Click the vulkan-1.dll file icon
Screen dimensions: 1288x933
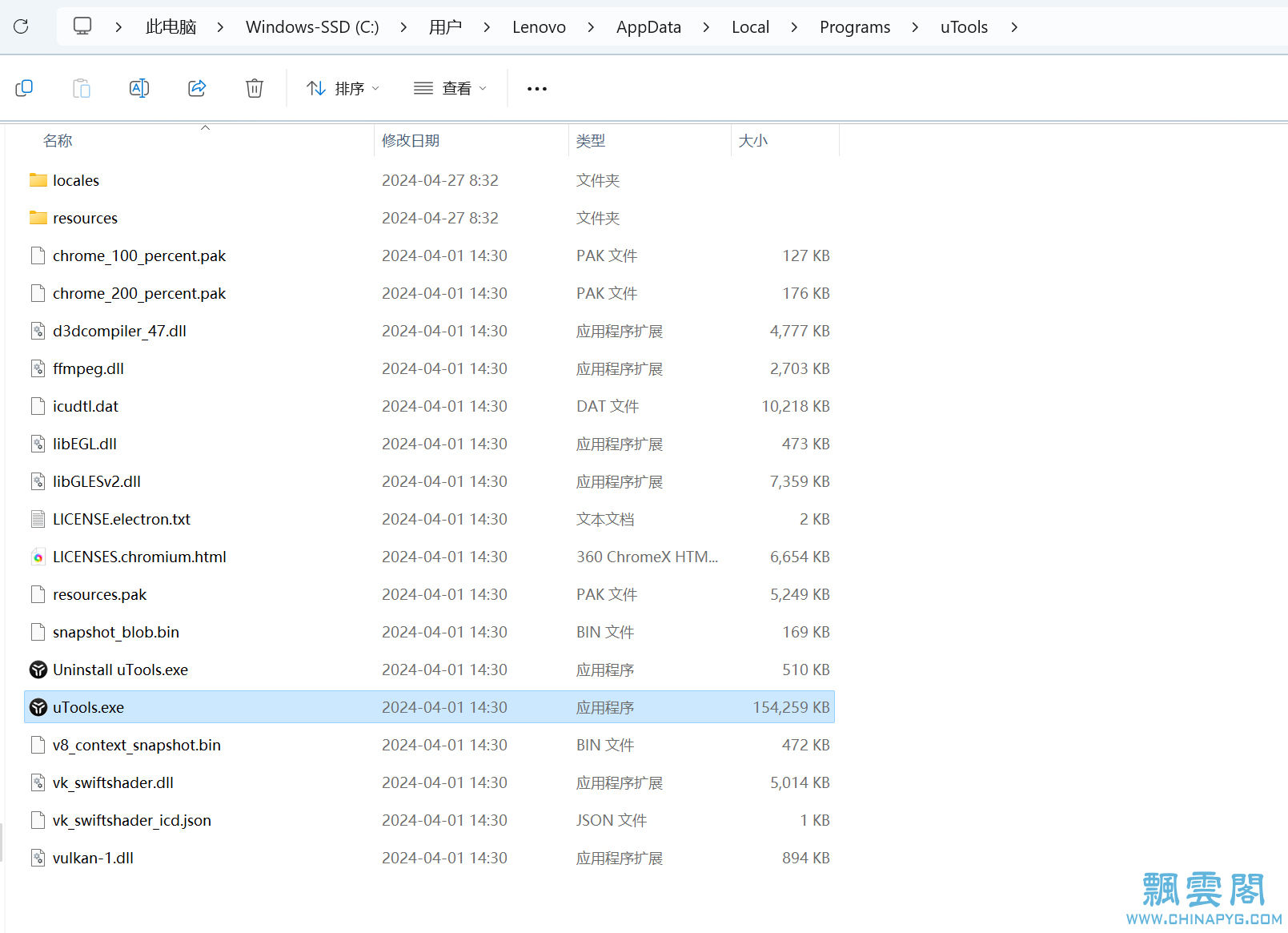point(38,858)
